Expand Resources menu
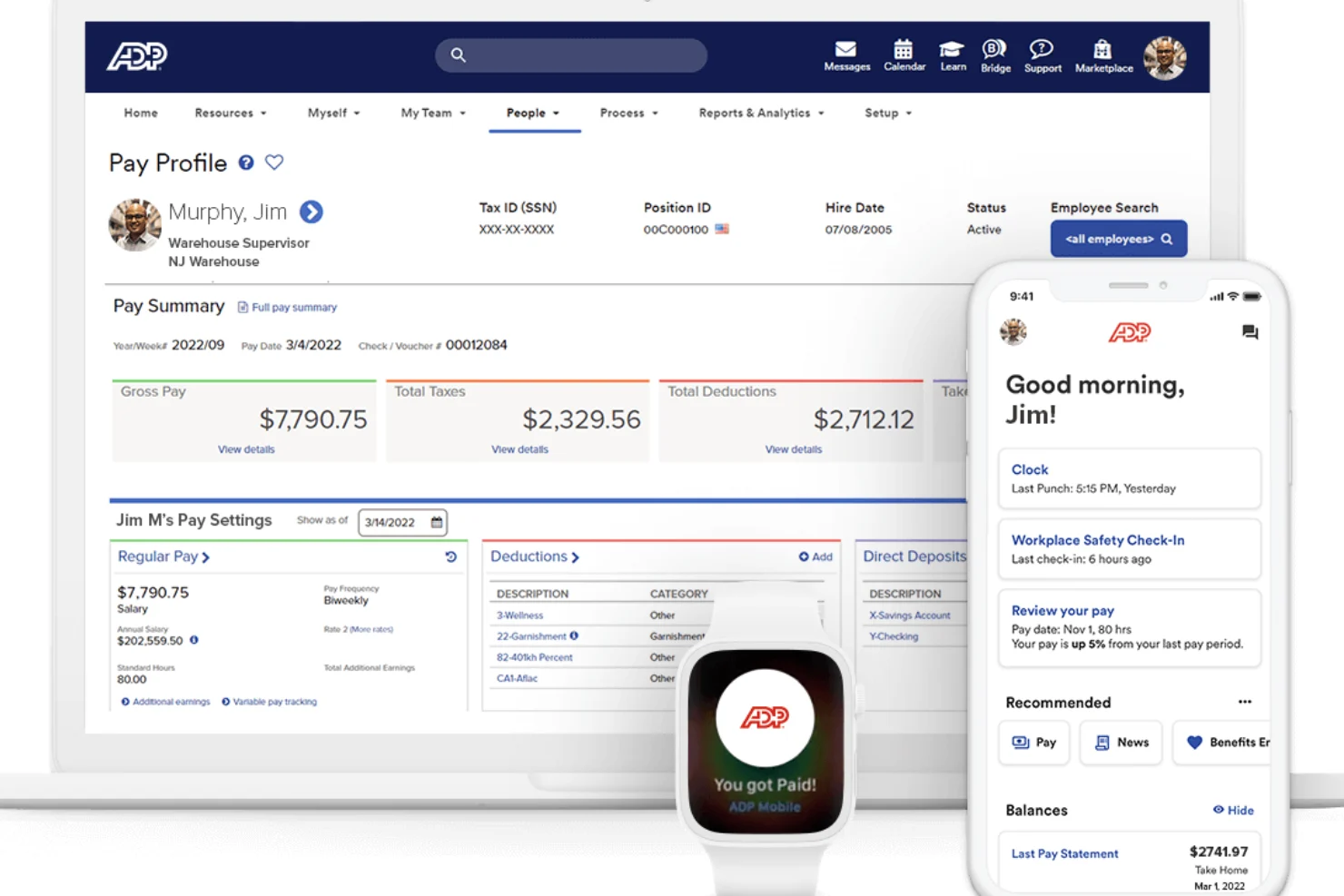Image resolution: width=1344 pixels, height=896 pixels. pos(231,113)
